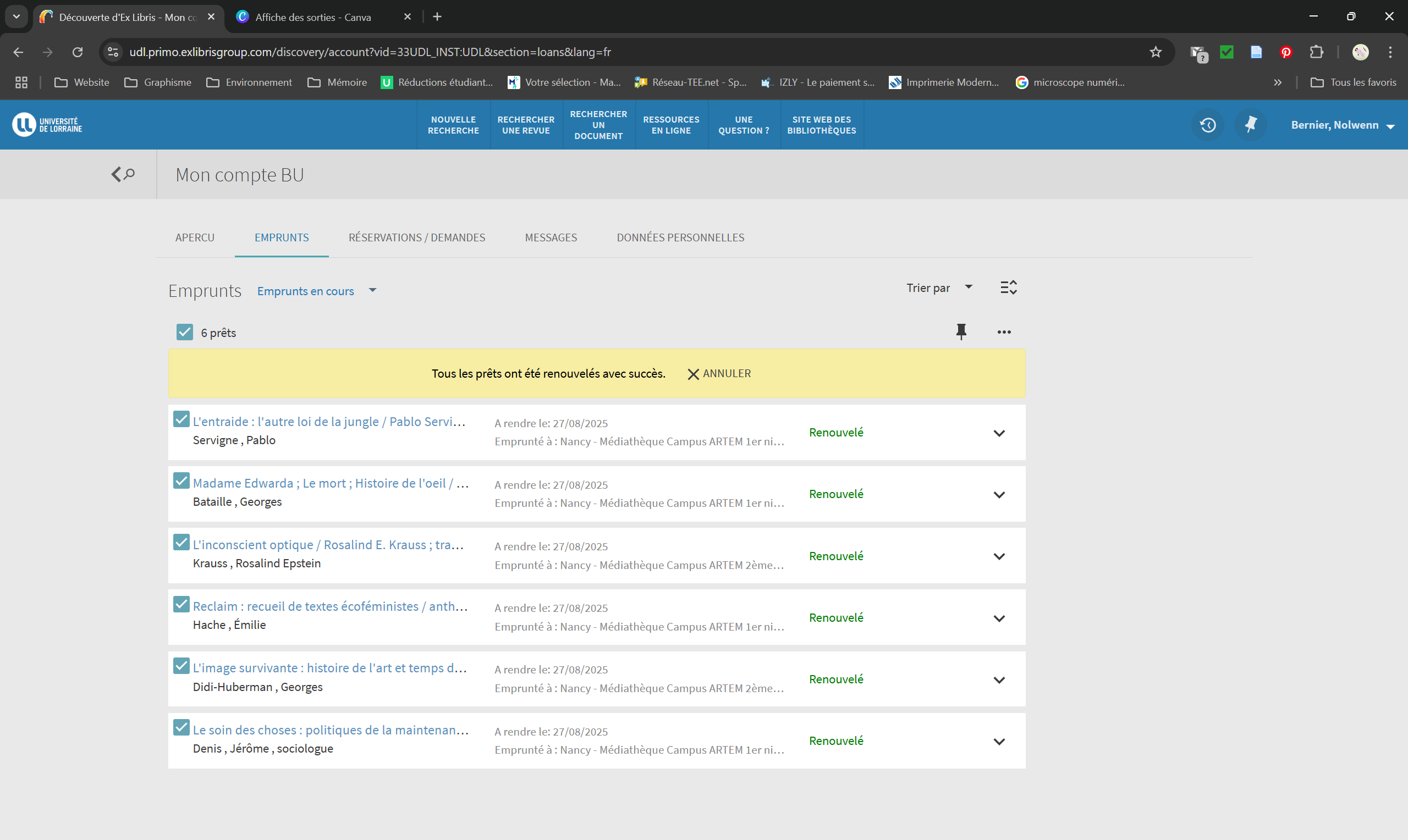Go to the Messages tab
The width and height of the screenshot is (1408, 840).
[551, 237]
